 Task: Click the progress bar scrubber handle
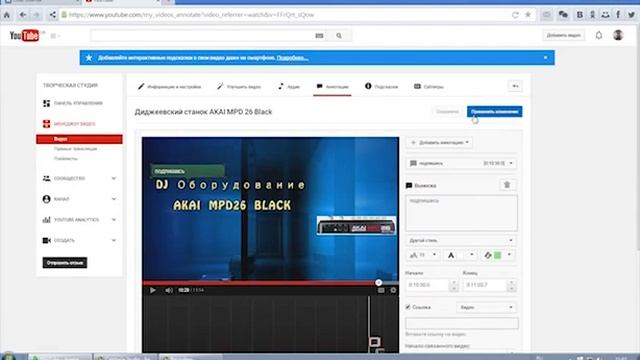click(379, 282)
